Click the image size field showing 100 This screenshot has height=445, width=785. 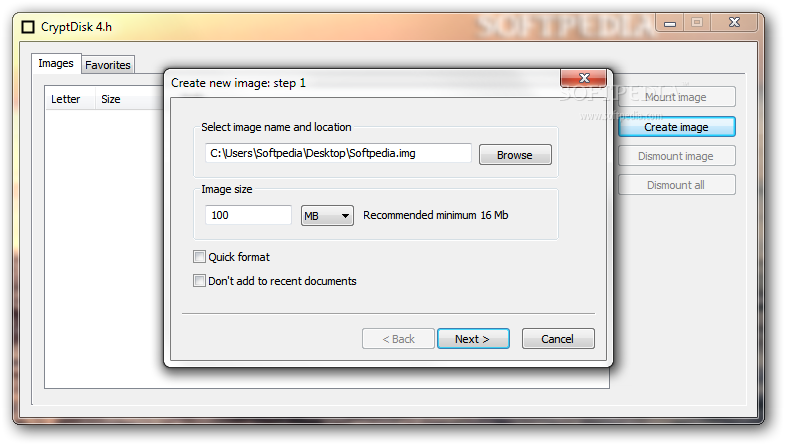pos(248,215)
